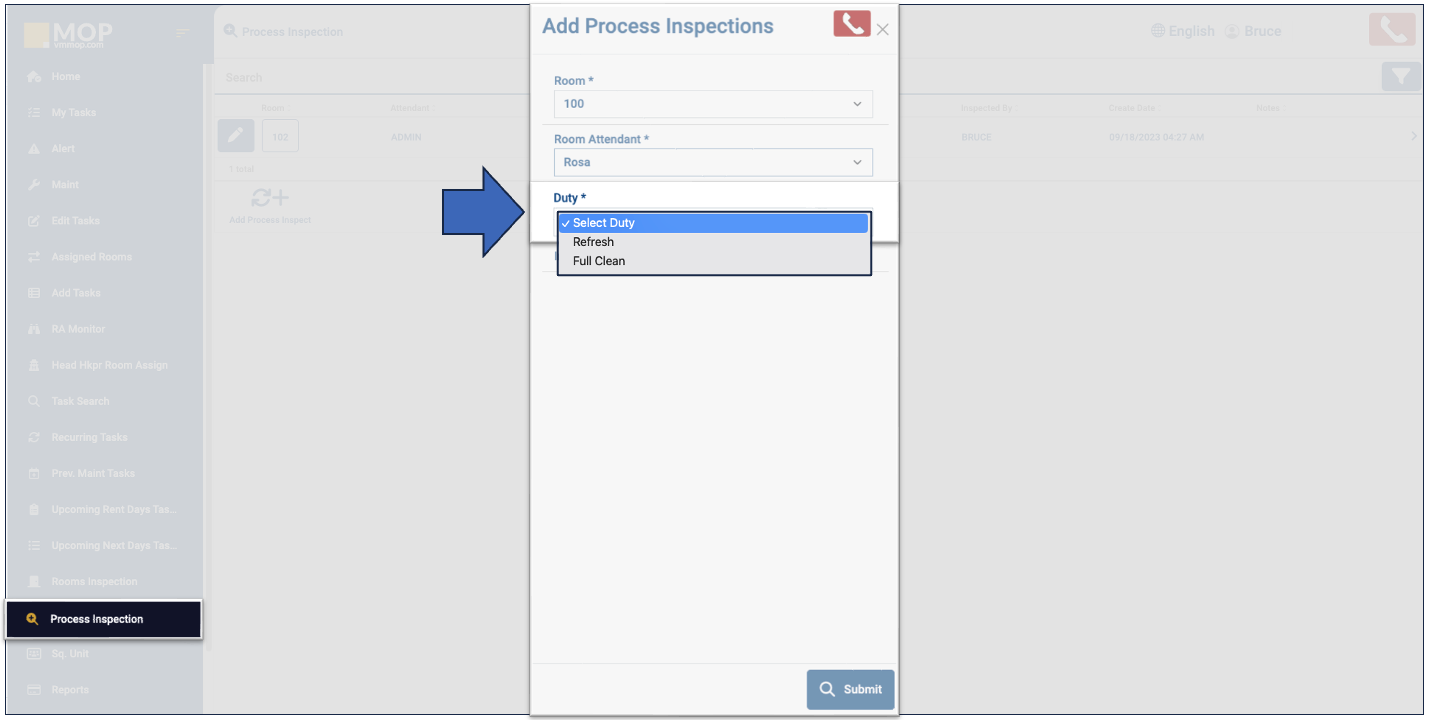Click the Maint wrench icon

point(35,185)
